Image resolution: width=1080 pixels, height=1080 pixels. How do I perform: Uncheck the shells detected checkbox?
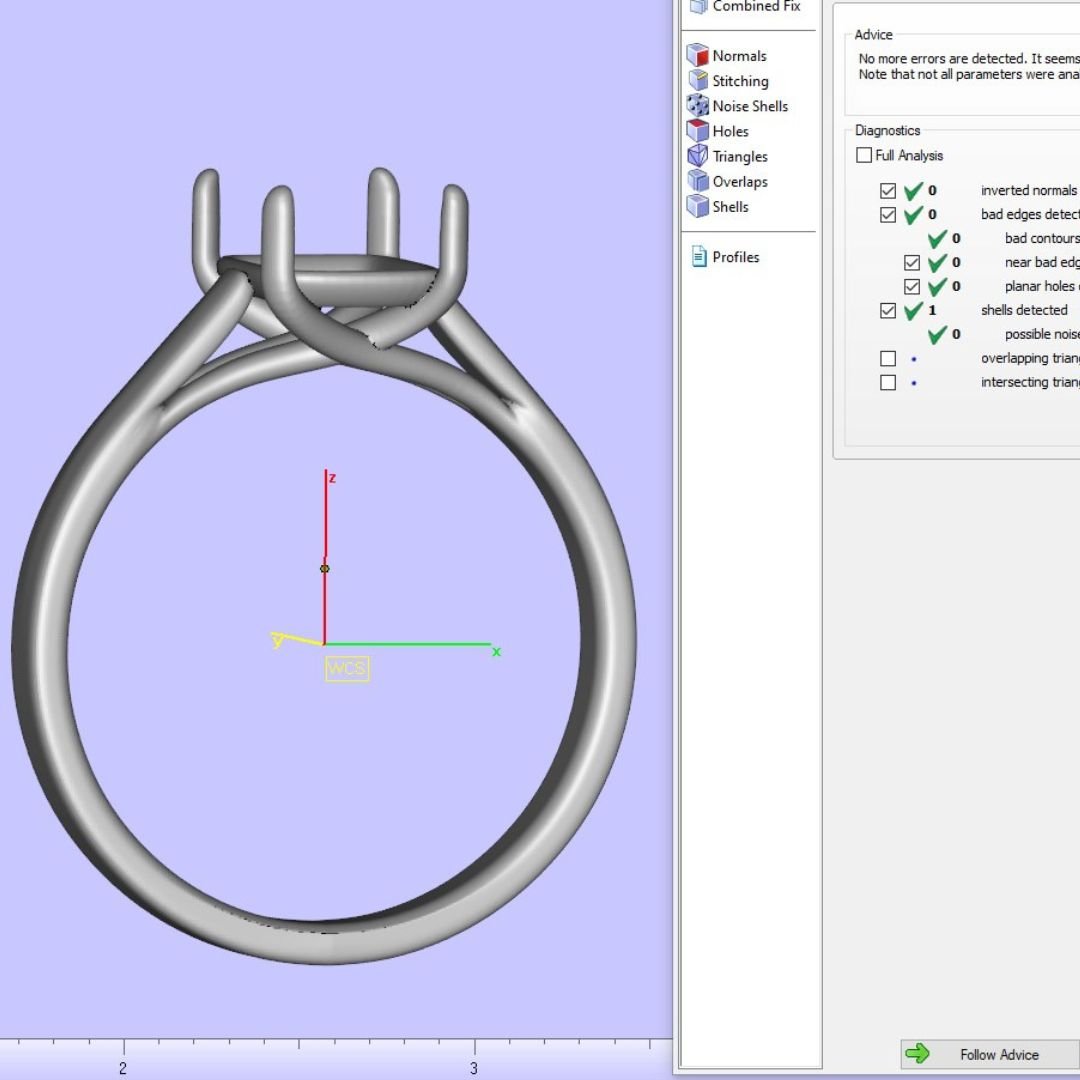[888, 311]
